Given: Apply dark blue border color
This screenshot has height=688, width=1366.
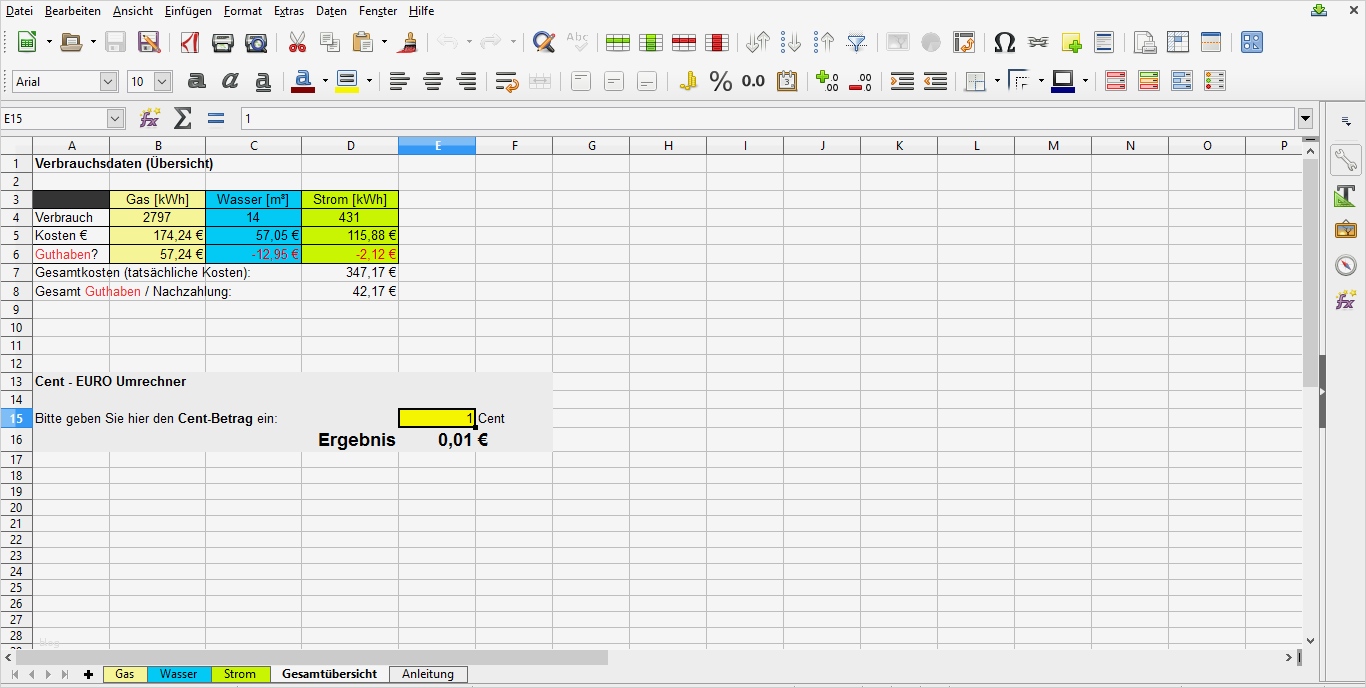Looking at the screenshot, I should point(1063,81).
